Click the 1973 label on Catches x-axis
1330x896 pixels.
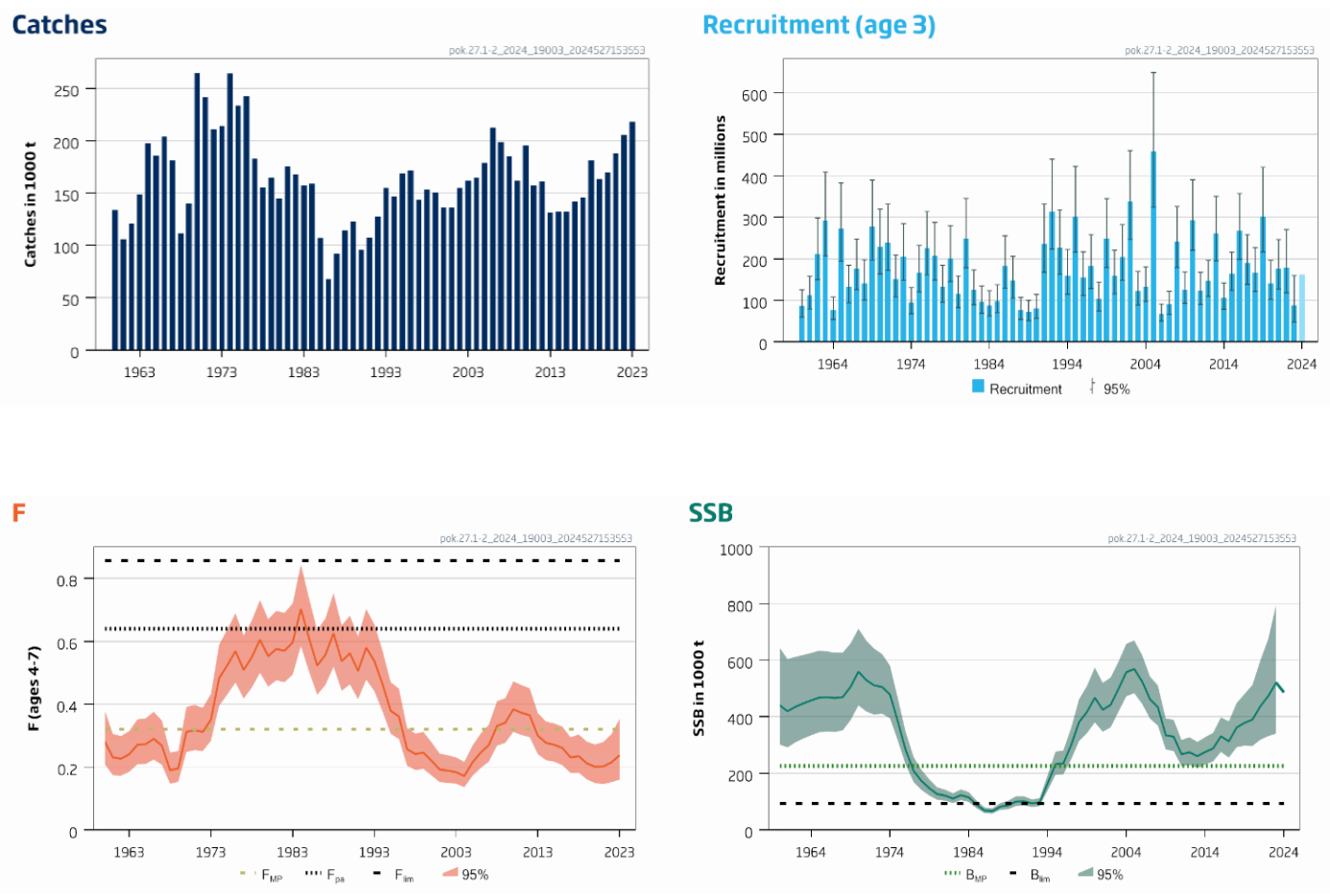(x=221, y=372)
